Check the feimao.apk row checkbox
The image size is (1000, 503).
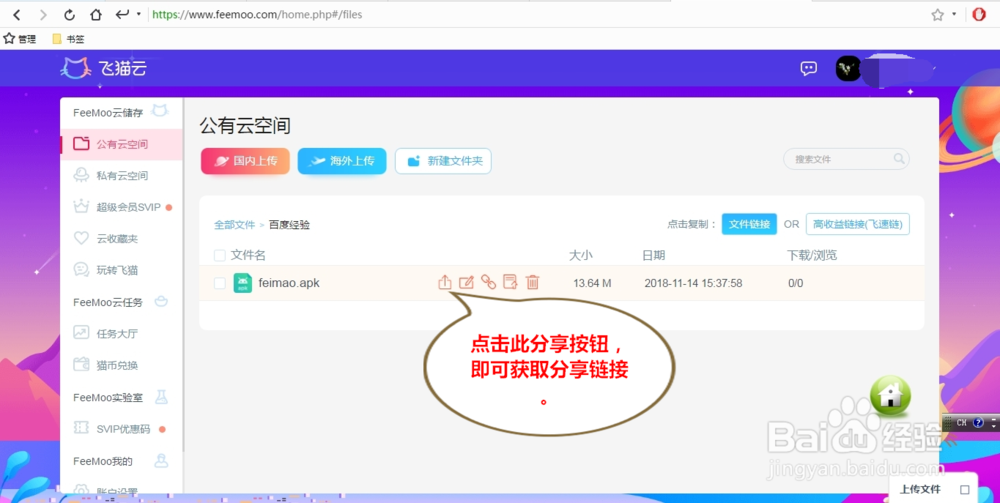pos(219,283)
